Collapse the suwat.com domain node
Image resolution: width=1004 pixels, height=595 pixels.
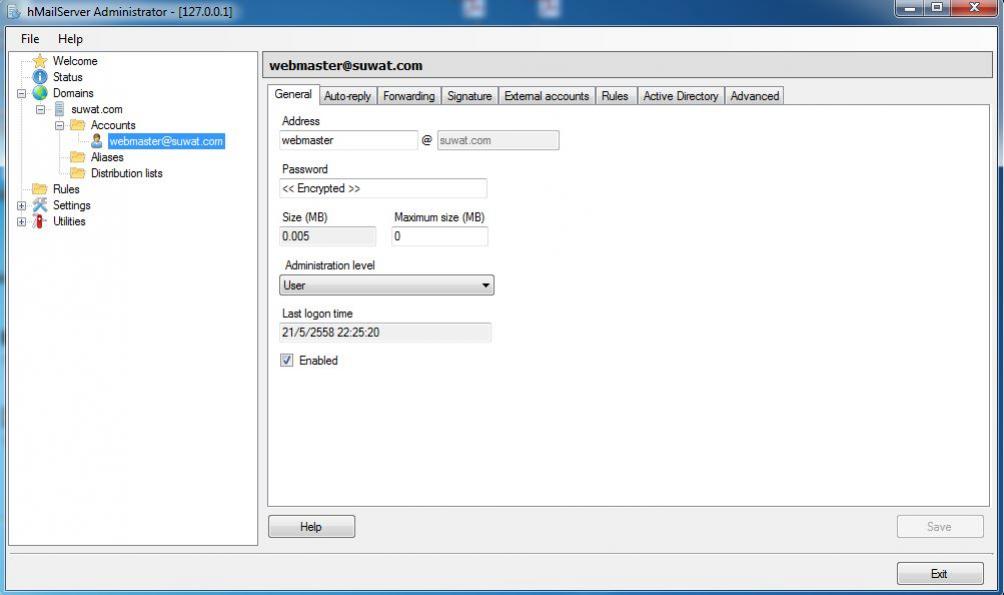(40, 110)
